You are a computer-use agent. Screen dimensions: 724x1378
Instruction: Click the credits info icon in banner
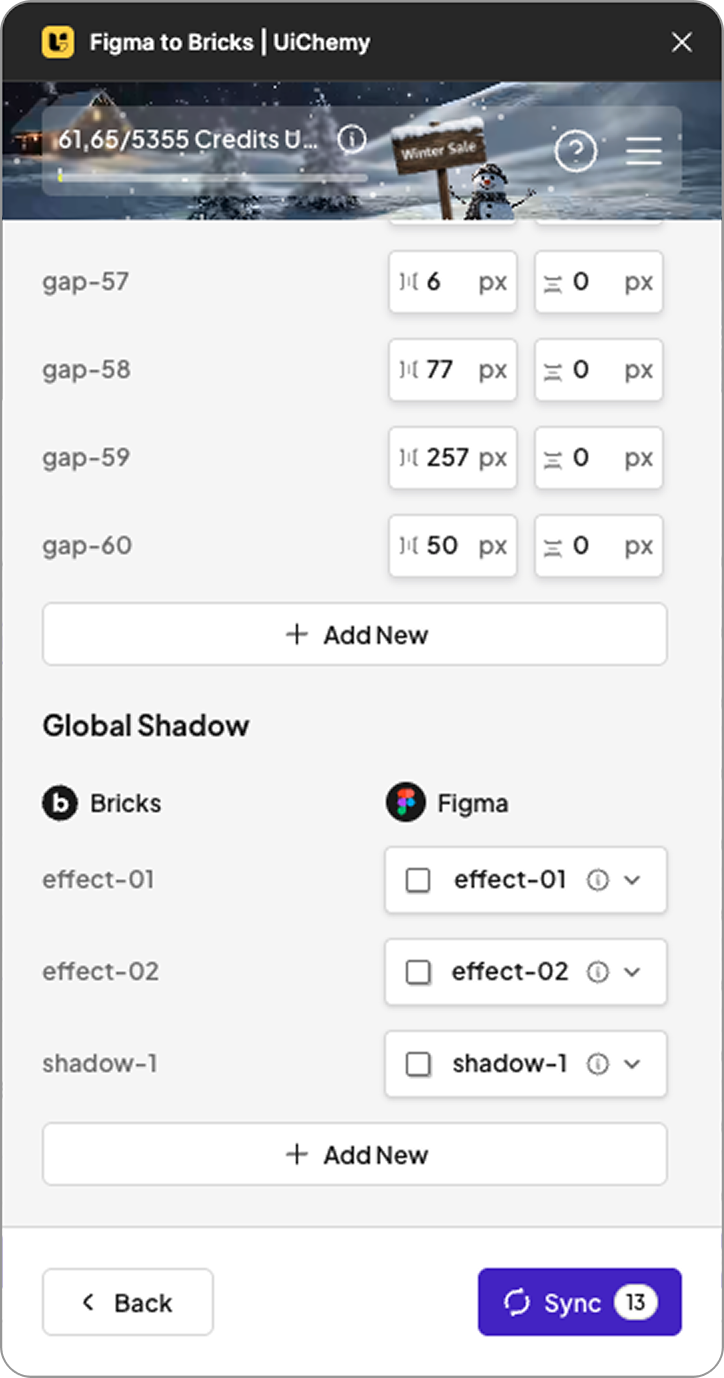pos(352,139)
